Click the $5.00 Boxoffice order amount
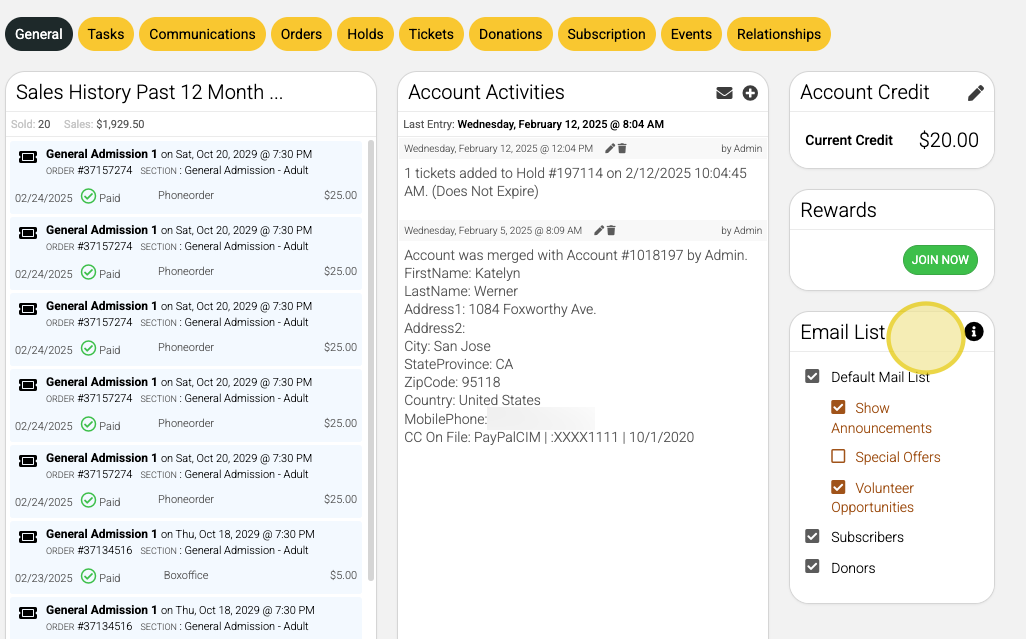The height and width of the screenshot is (639, 1026). (344, 575)
